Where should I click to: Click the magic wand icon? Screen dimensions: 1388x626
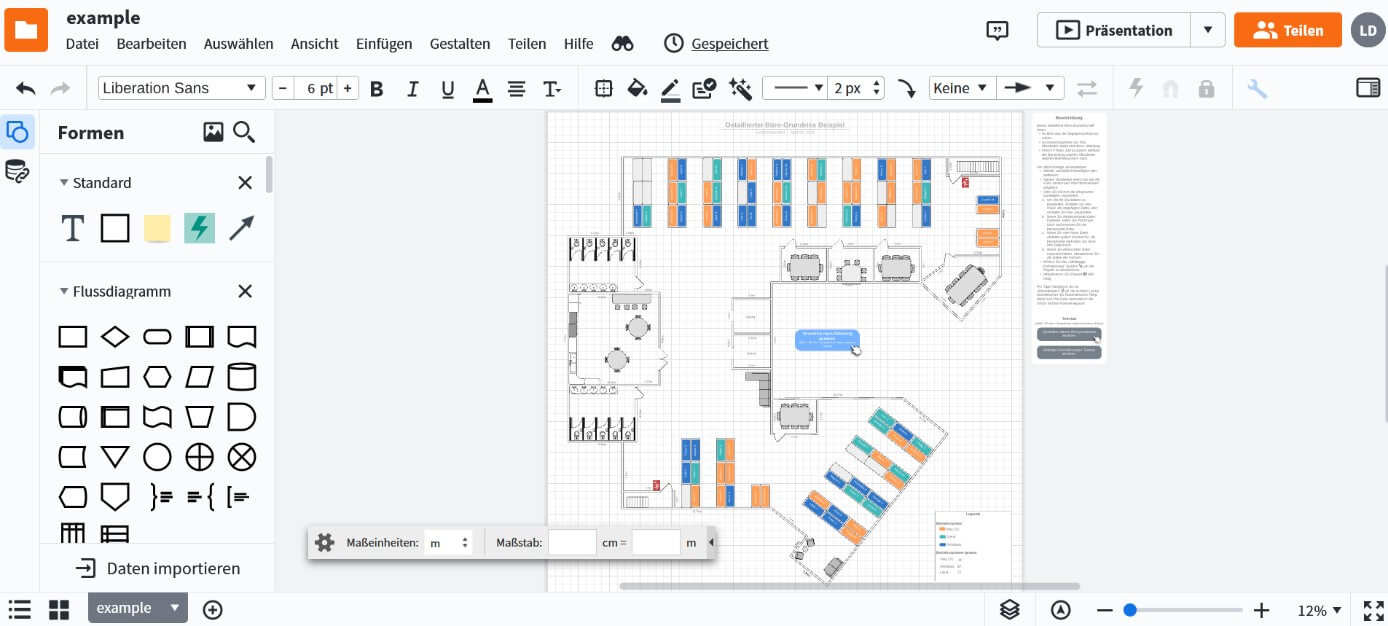(x=740, y=89)
